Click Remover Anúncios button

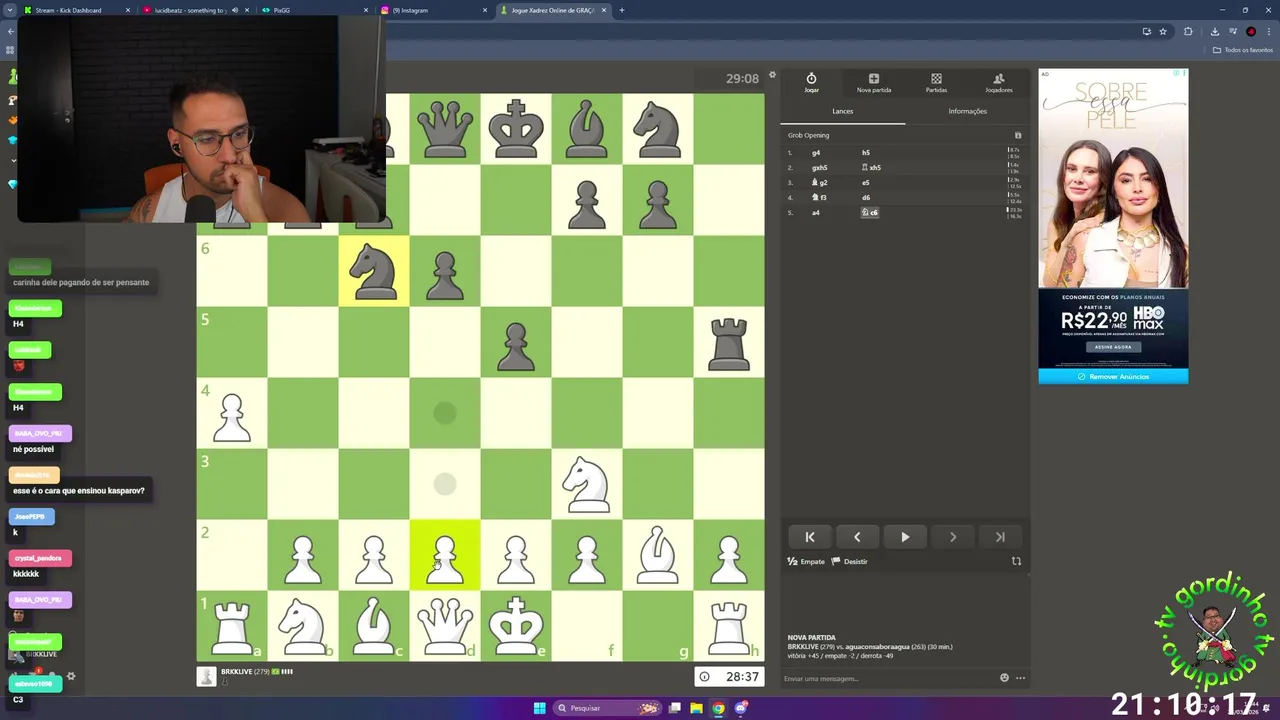[x=1113, y=377]
